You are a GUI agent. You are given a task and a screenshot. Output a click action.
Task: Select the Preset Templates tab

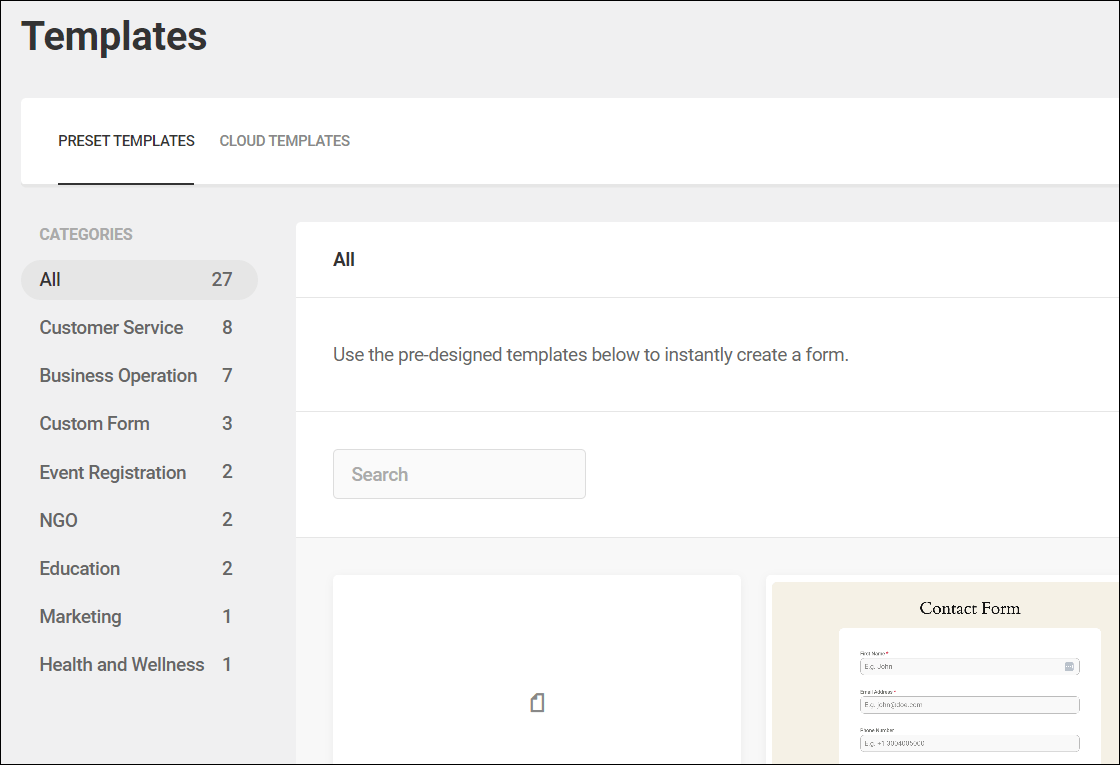(126, 141)
